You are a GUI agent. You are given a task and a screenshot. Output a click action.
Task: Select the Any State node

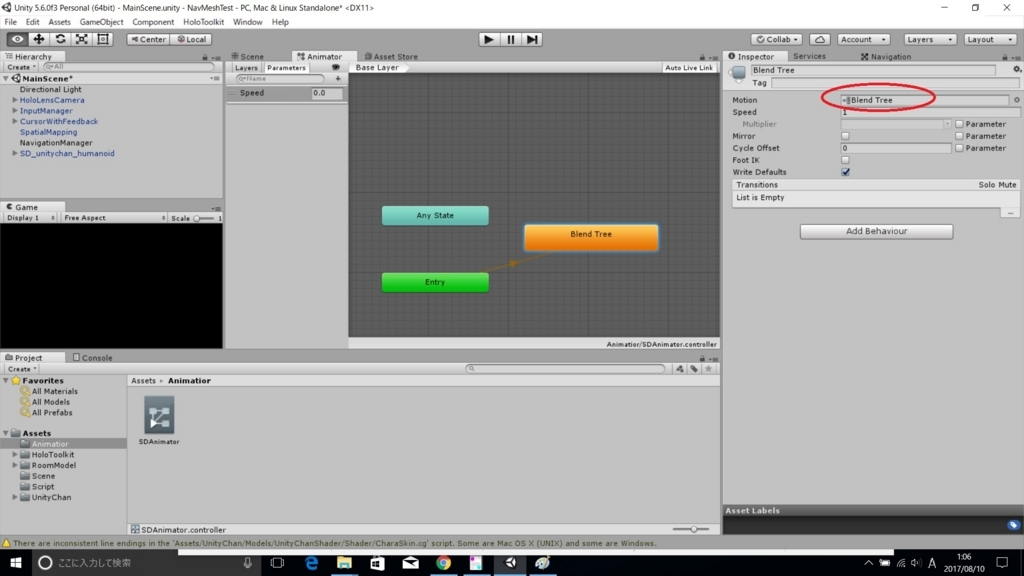coord(435,216)
